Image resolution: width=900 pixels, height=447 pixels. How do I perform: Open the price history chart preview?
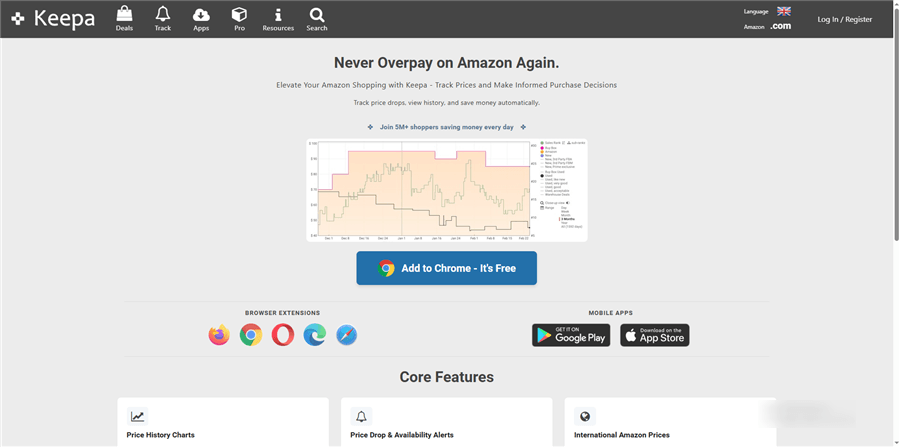pyautogui.click(x=447, y=190)
